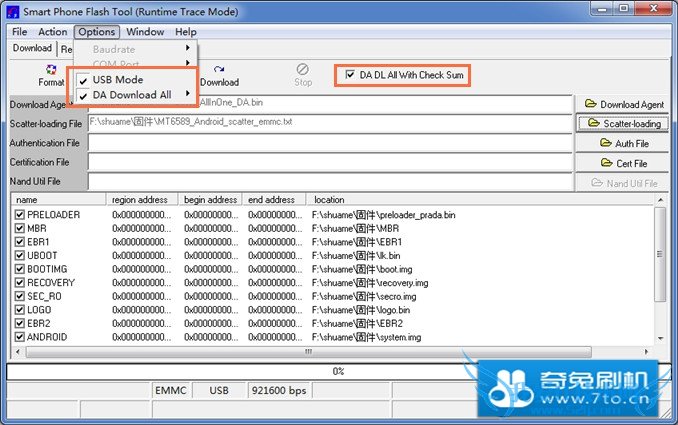Click the Nand Util File input field
The width and height of the screenshot is (678, 425).
(330, 182)
